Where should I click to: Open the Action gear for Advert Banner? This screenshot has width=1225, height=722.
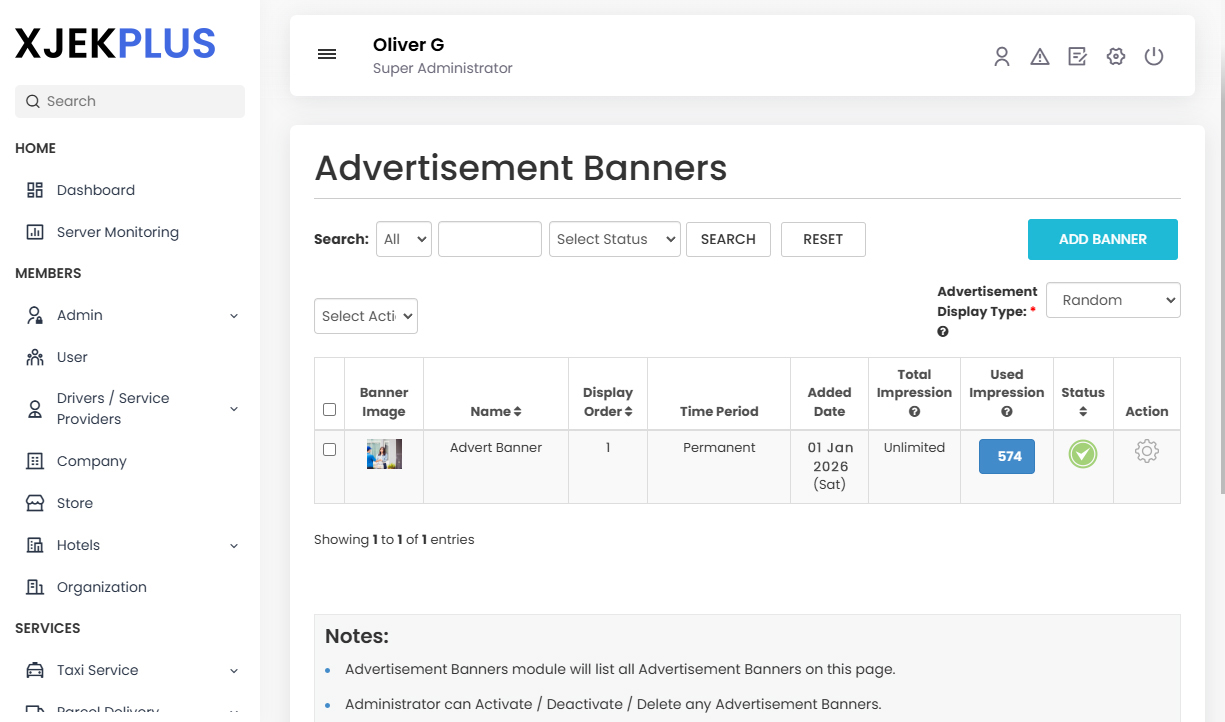[1146, 451]
